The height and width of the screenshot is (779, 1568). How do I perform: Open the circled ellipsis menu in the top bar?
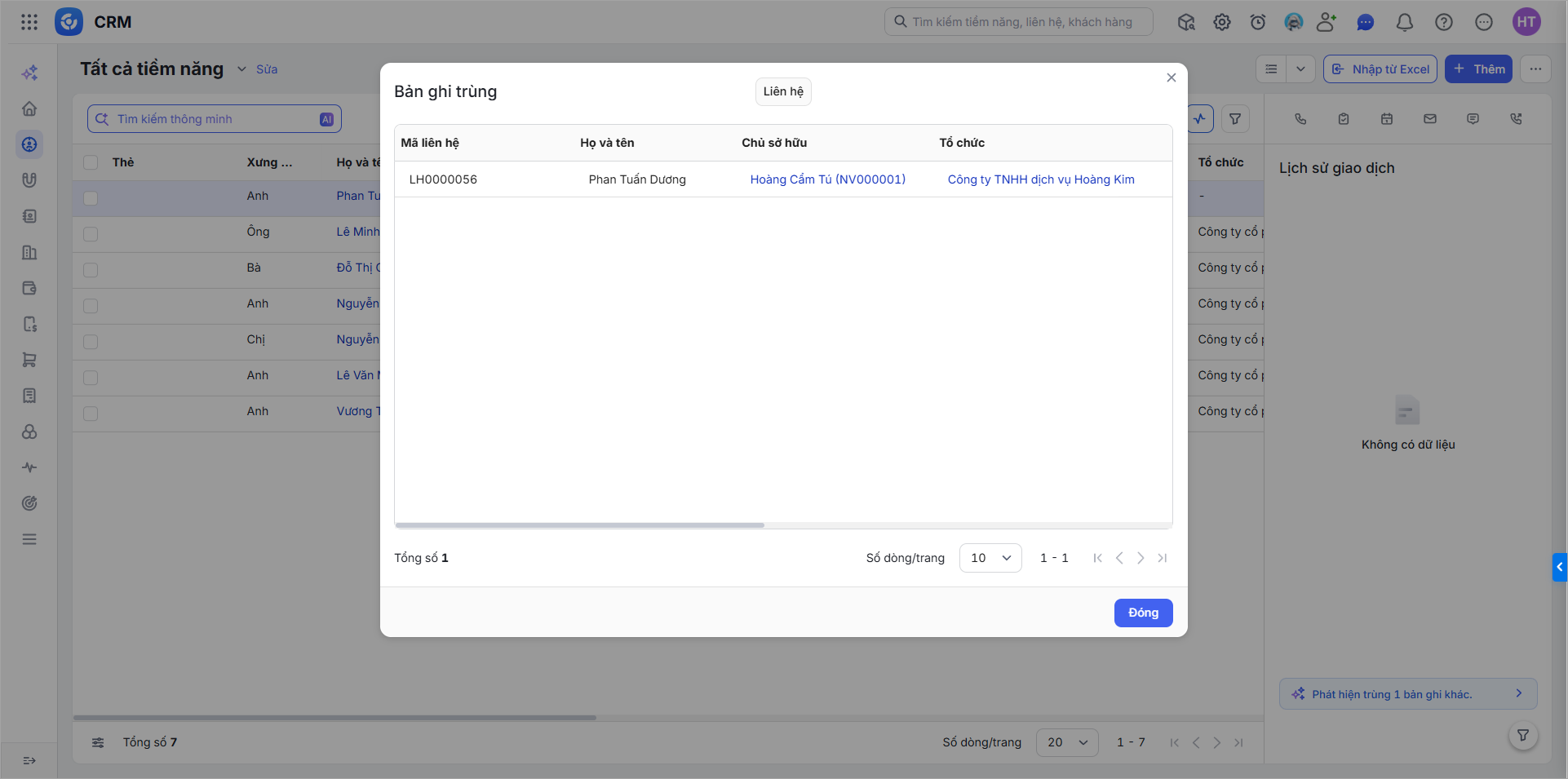pyautogui.click(x=1484, y=22)
